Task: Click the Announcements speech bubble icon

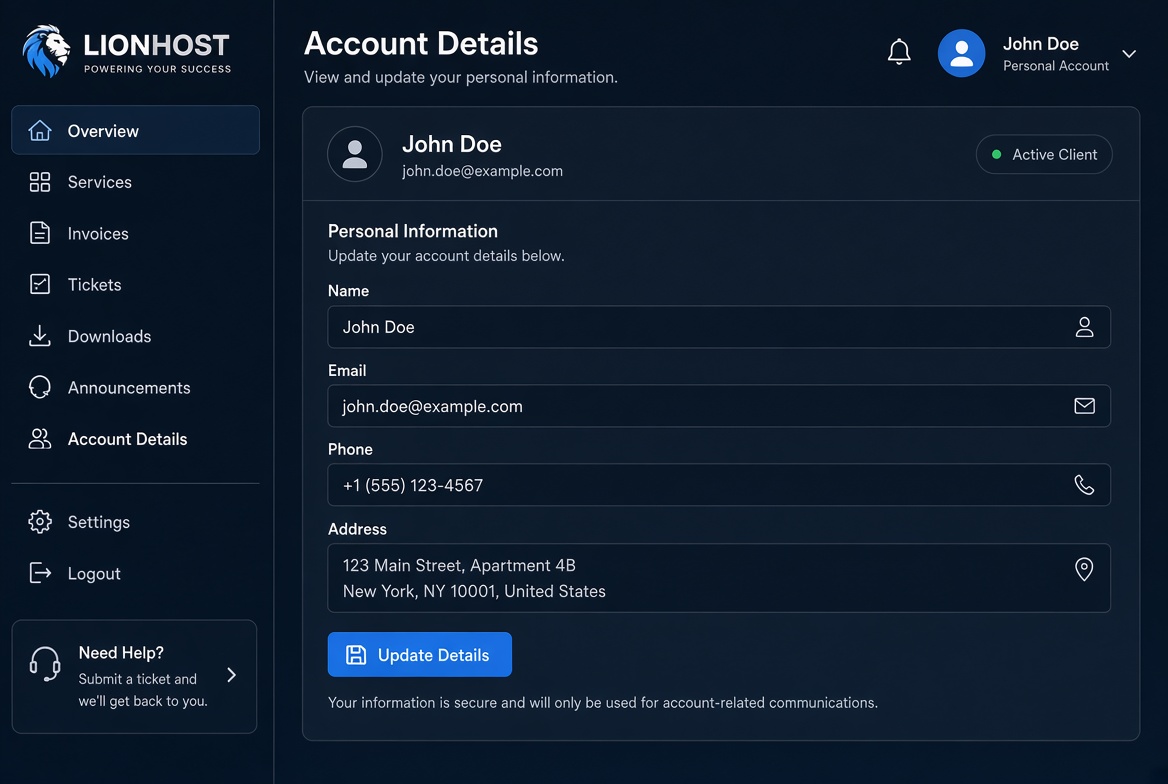Action: click(x=39, y=388)
